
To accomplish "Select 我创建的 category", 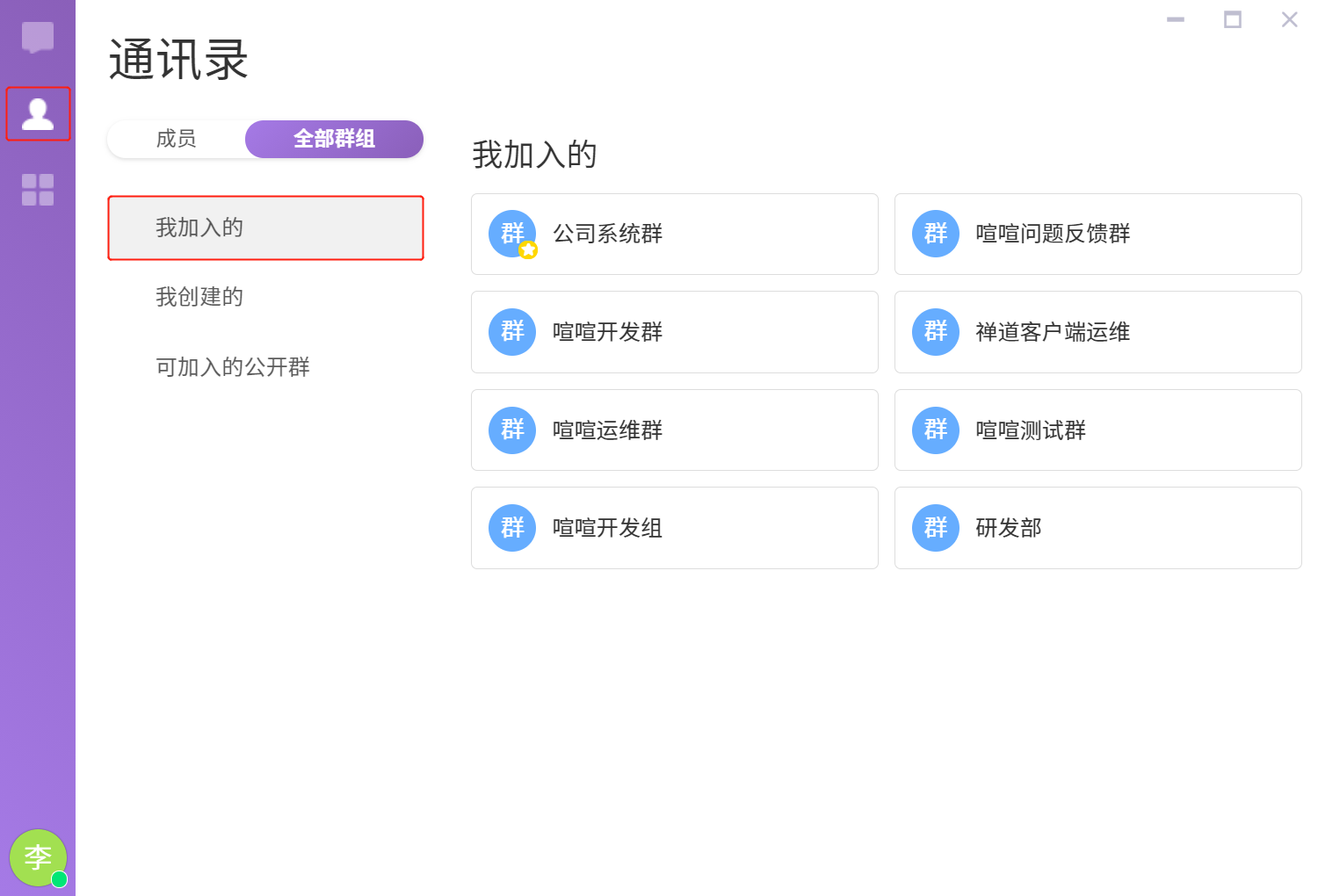I will [x=199, y=297].
